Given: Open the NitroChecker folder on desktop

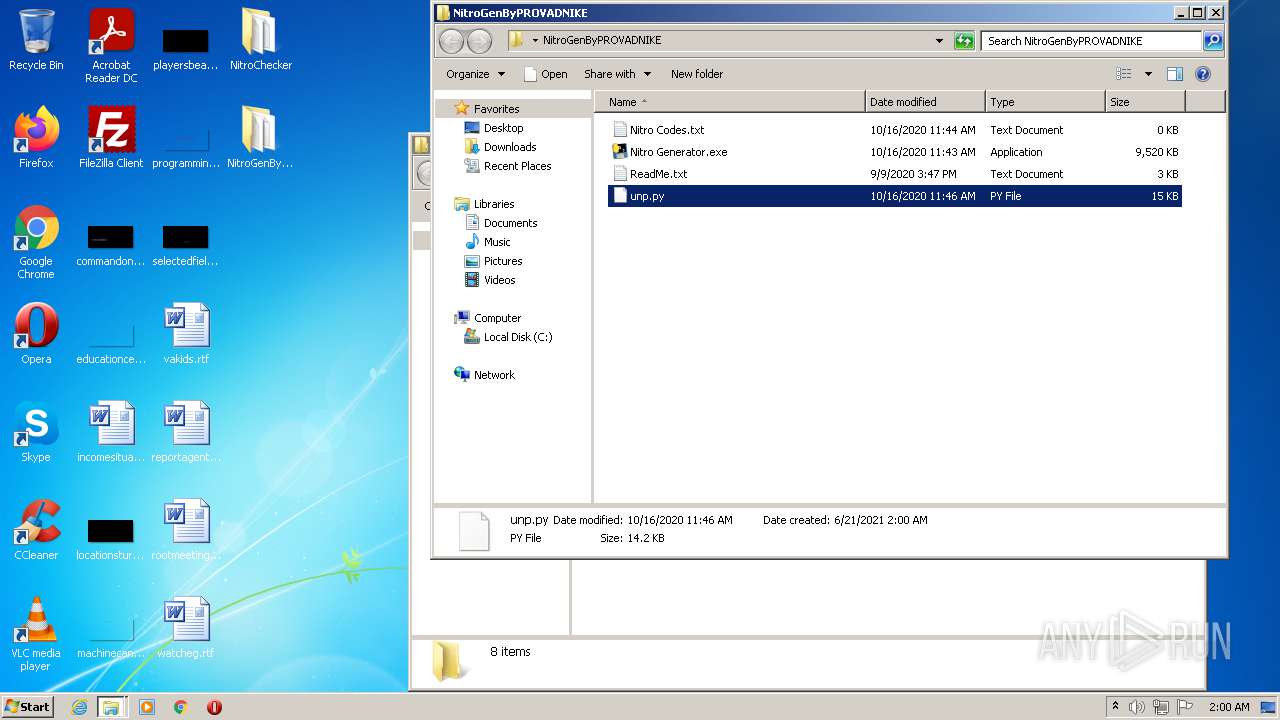Looking at the screenshot, I should click(260, 40).
